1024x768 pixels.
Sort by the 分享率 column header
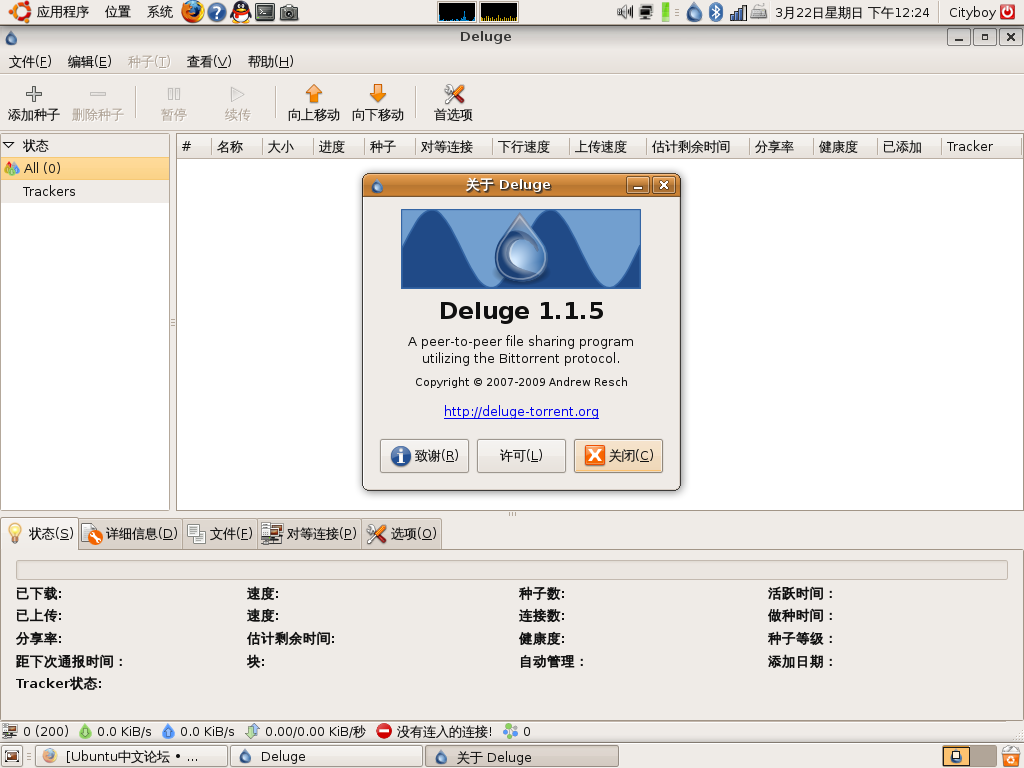tap(781, 146)
